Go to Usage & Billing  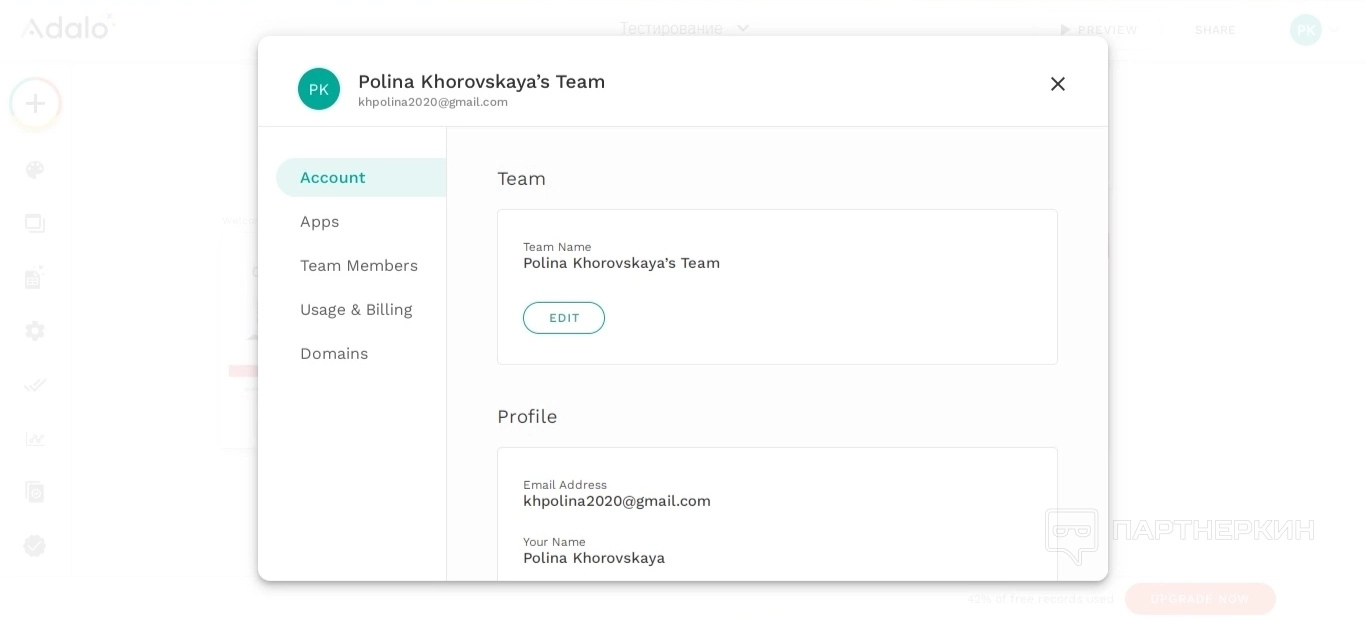[356, 310]
